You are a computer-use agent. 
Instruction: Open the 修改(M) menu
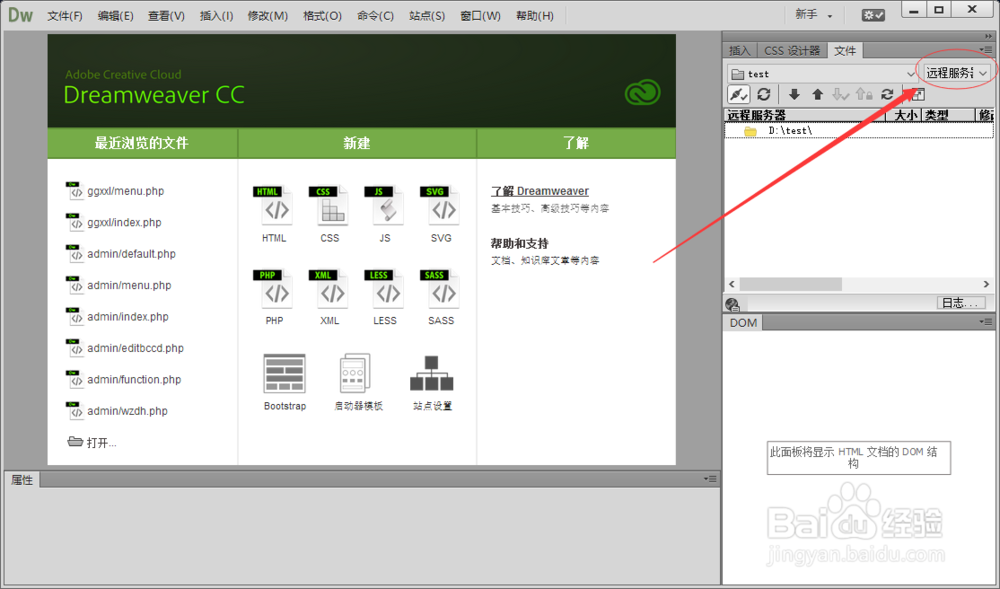(x=268, y=16)
